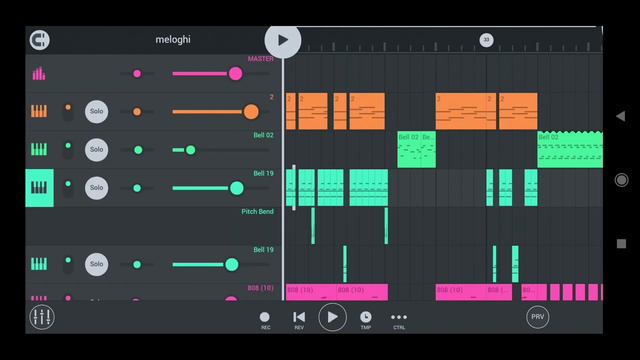Viewport: 640px width, 360px height.
Task: Select the widest Bell 19 clip in the highlighted track
Action: (369, 188)
